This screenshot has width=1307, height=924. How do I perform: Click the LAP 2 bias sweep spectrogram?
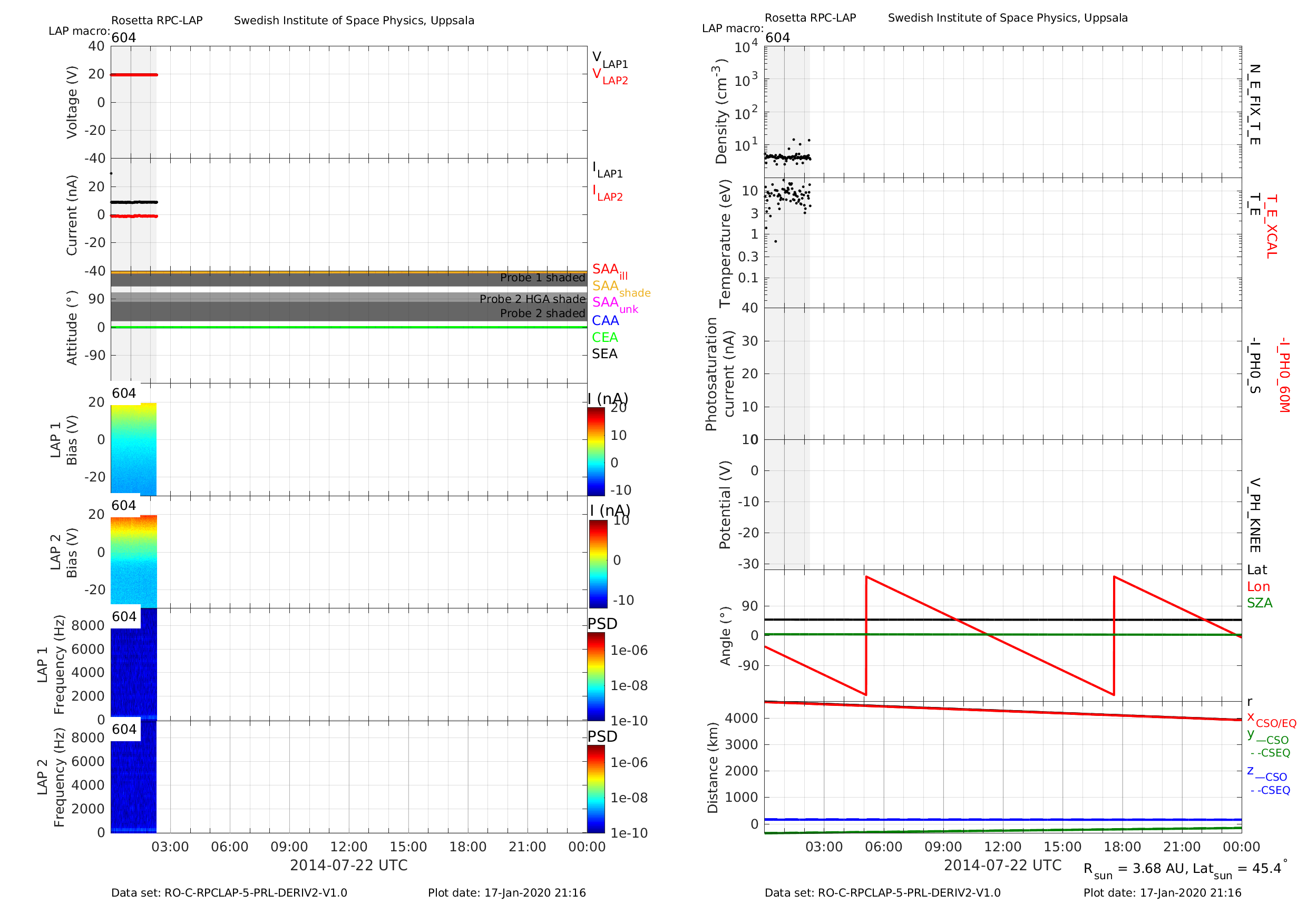133,562
